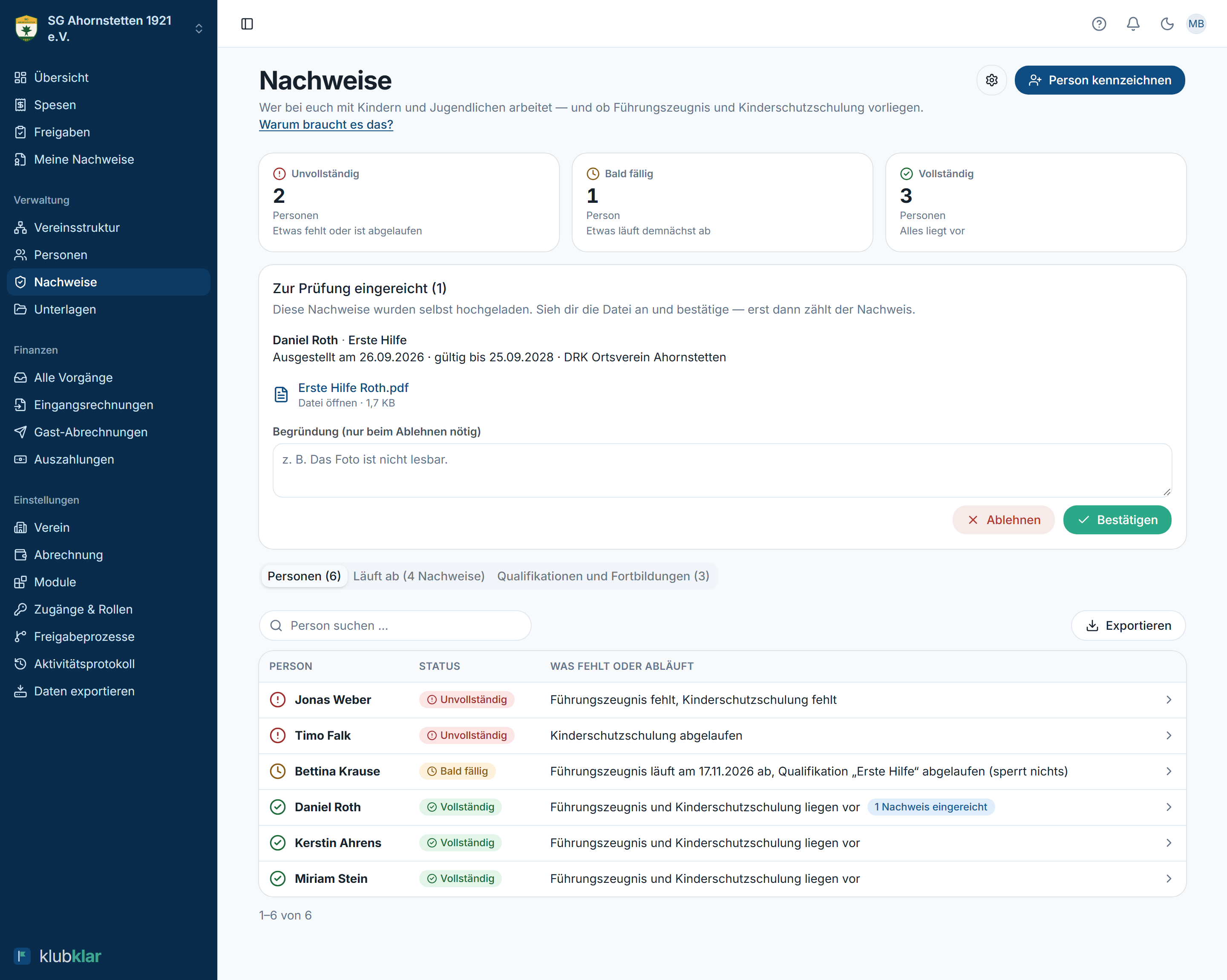This screenshot has height=980, width=1227.
Task: Click the PDF document icon
Action: coord(281,395)
